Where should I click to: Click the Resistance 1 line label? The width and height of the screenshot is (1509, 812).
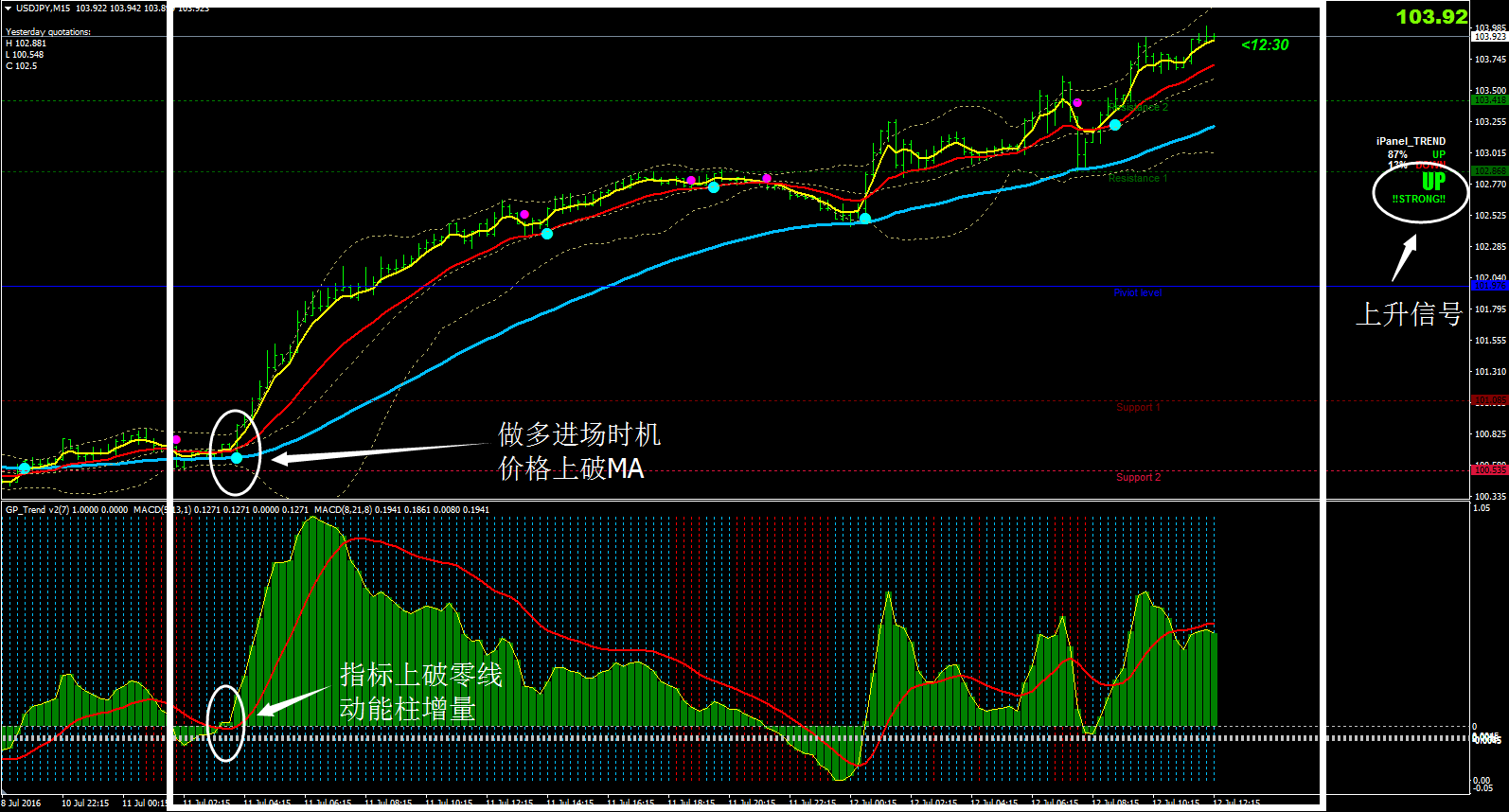[x=1137, y=178]
